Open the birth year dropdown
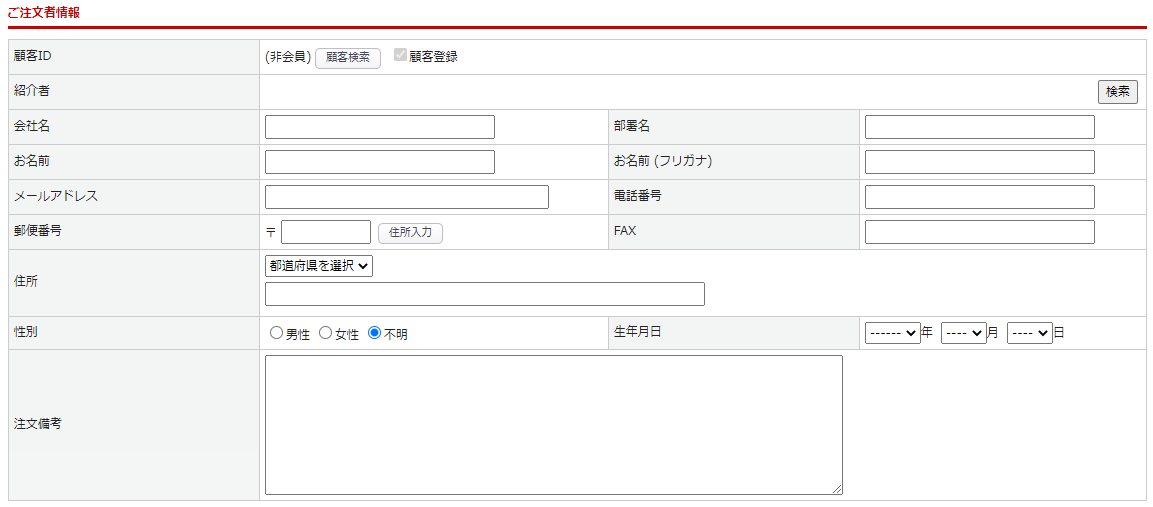 point(892,333)
